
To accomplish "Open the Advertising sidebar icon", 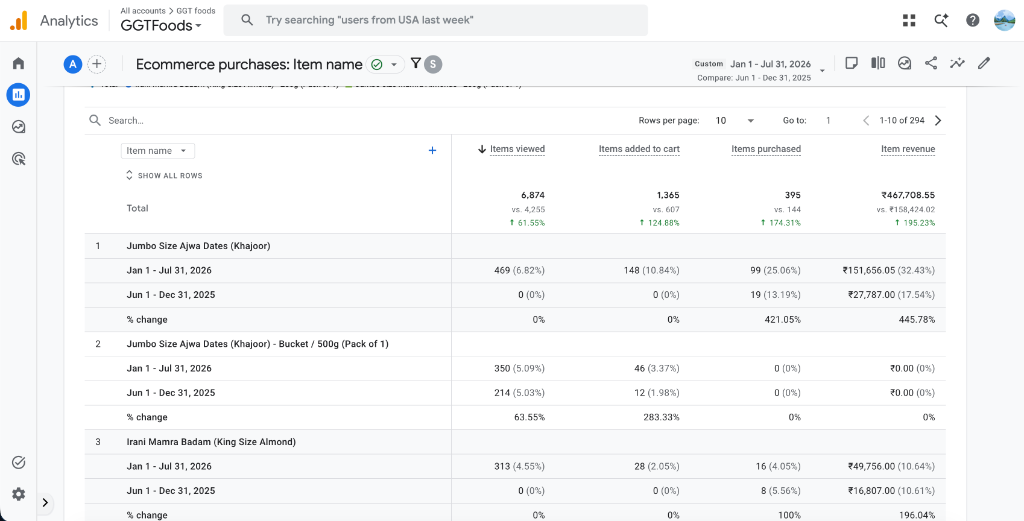I will pyautogui.click(x=18, y=158).
